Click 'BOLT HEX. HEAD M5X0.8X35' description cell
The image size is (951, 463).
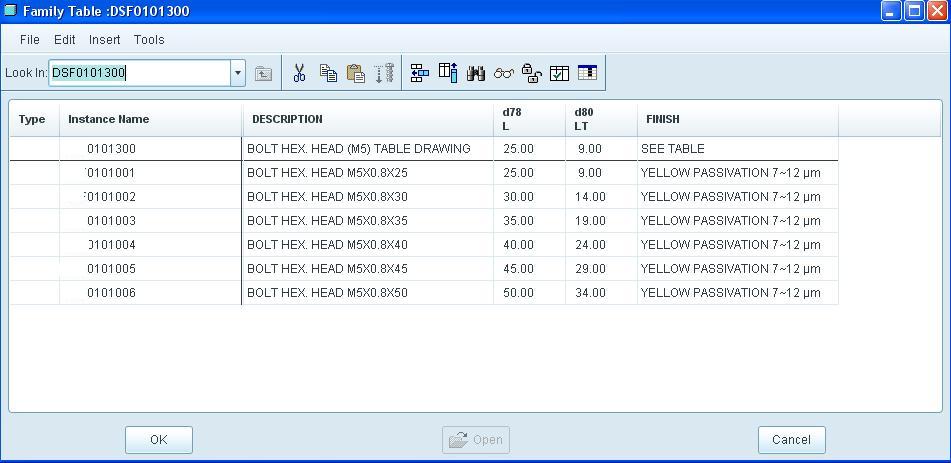pyautogui.click(x=368, y=221)
